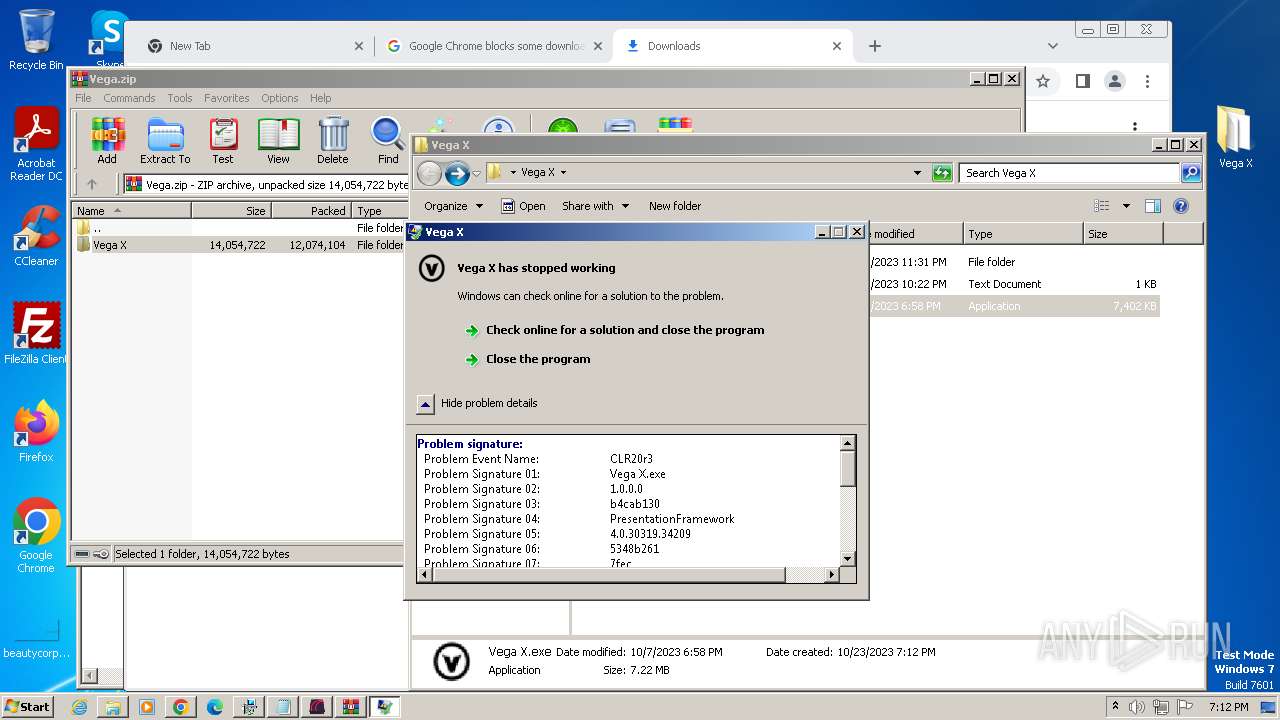Image resolution: width=1280 pixels, height=720 pixels.
Task: Switch to Google Chrome blocks downloads tab
Action: (x=493, y=46)
